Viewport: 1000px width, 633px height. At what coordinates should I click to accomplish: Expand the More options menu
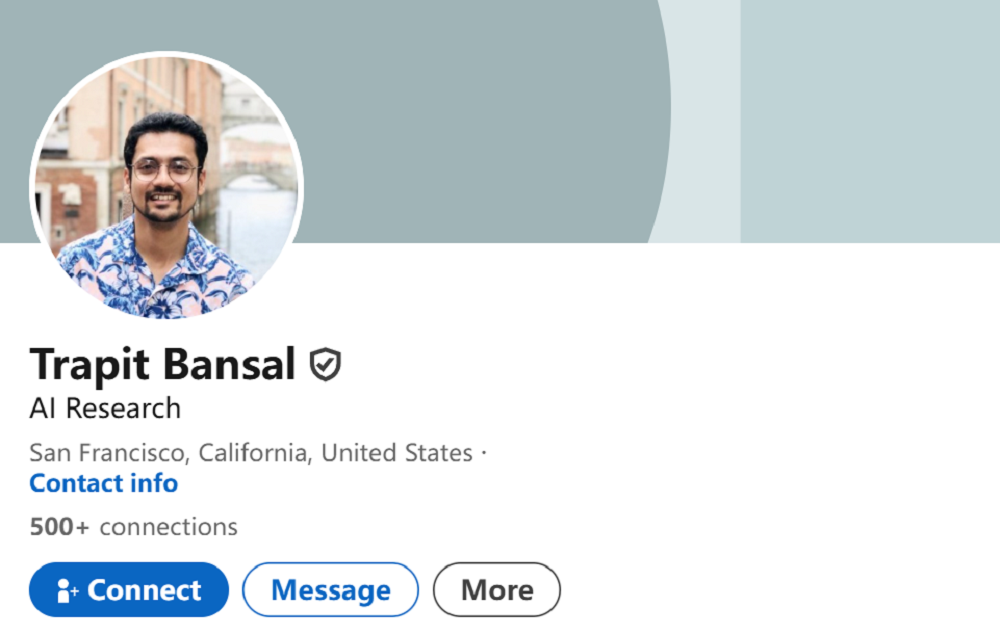[x=496, y=590]
